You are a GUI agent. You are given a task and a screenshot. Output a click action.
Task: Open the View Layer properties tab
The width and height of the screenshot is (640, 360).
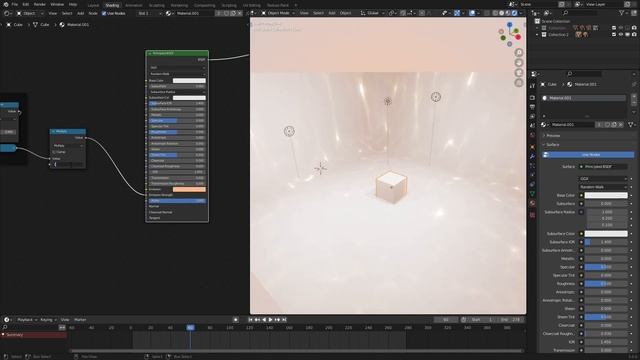532,116
